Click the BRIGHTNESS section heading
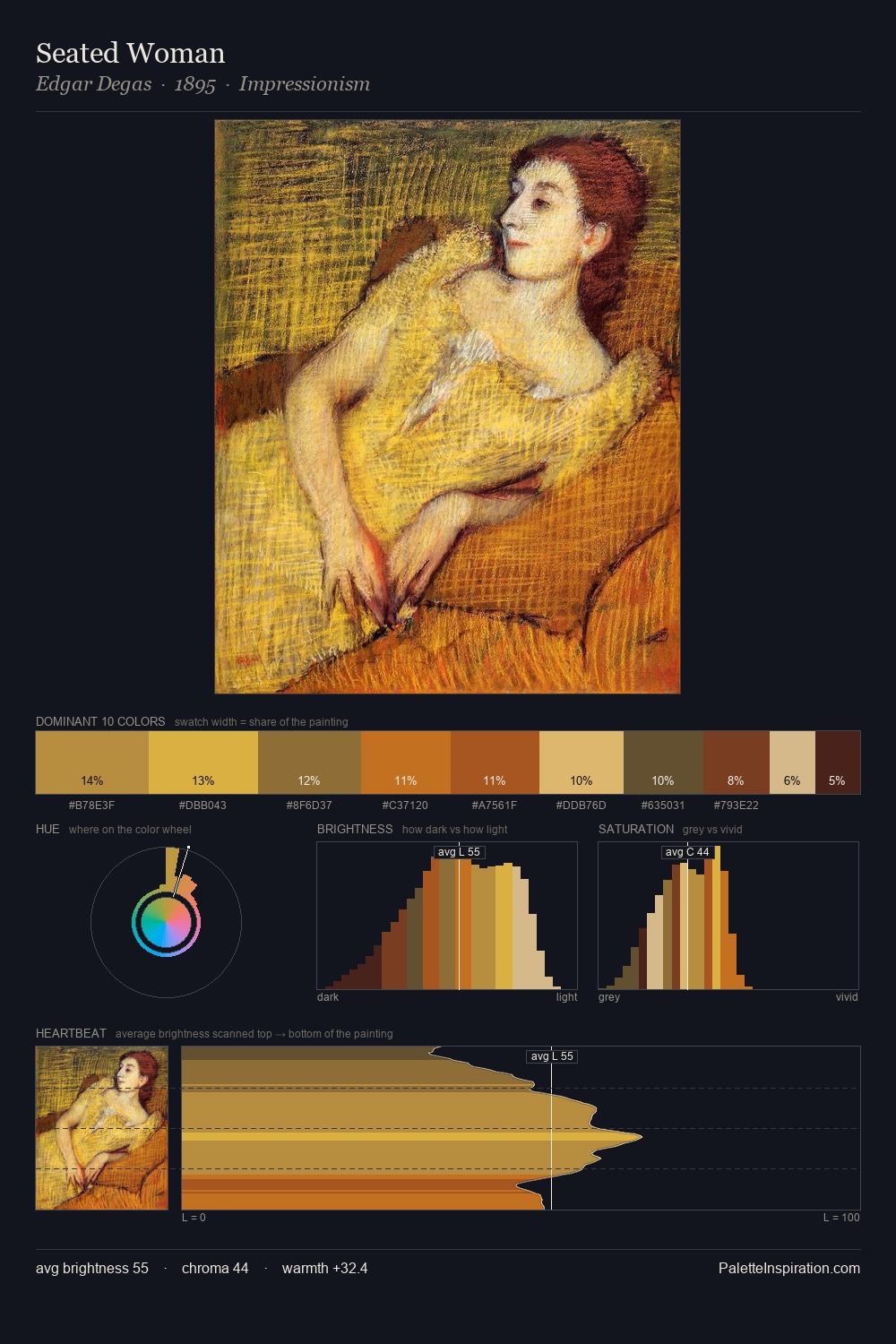896x1344 pixels. point(355,829)
